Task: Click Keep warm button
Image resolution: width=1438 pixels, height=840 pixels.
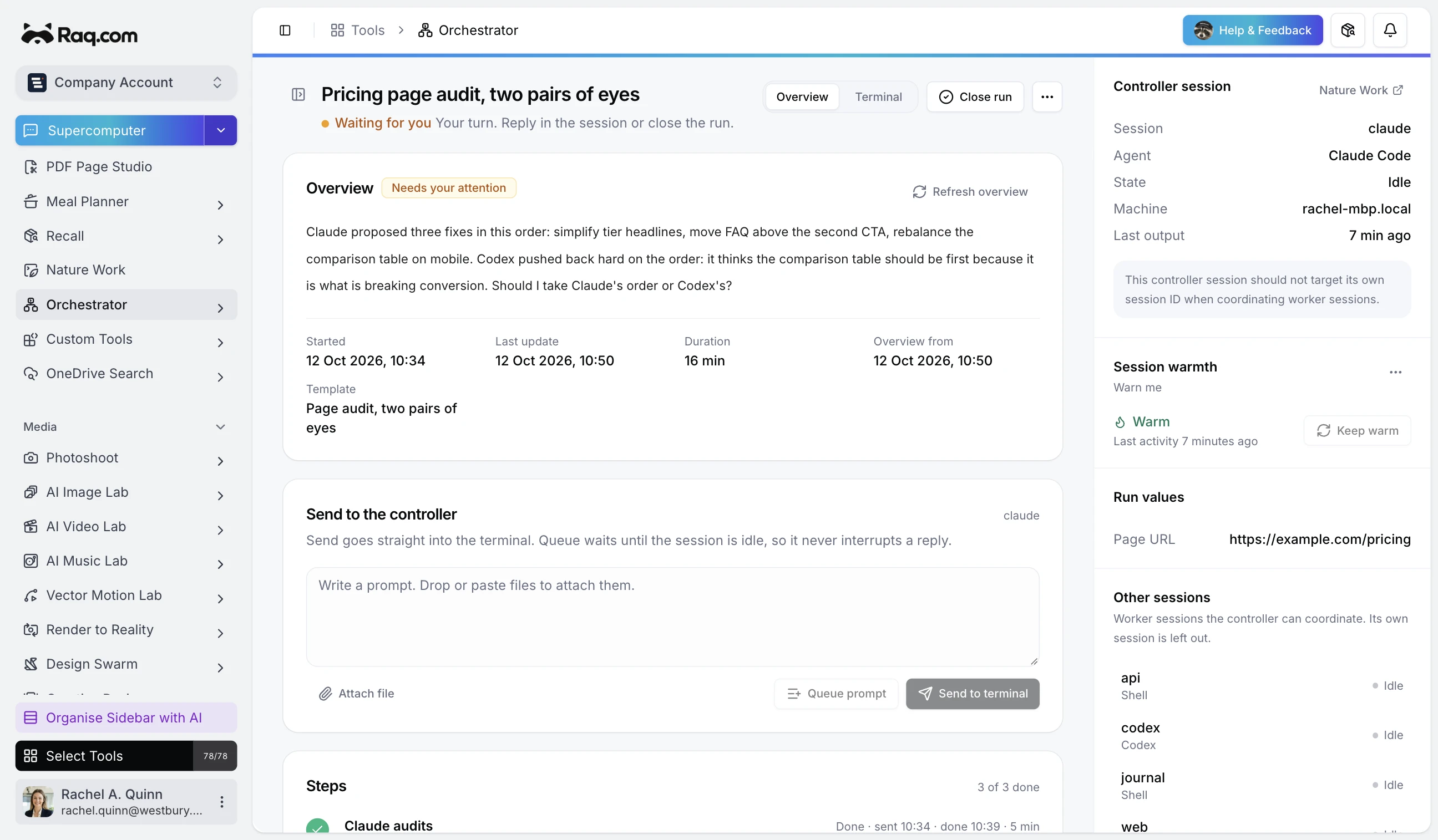Action: pos(1357,431)
